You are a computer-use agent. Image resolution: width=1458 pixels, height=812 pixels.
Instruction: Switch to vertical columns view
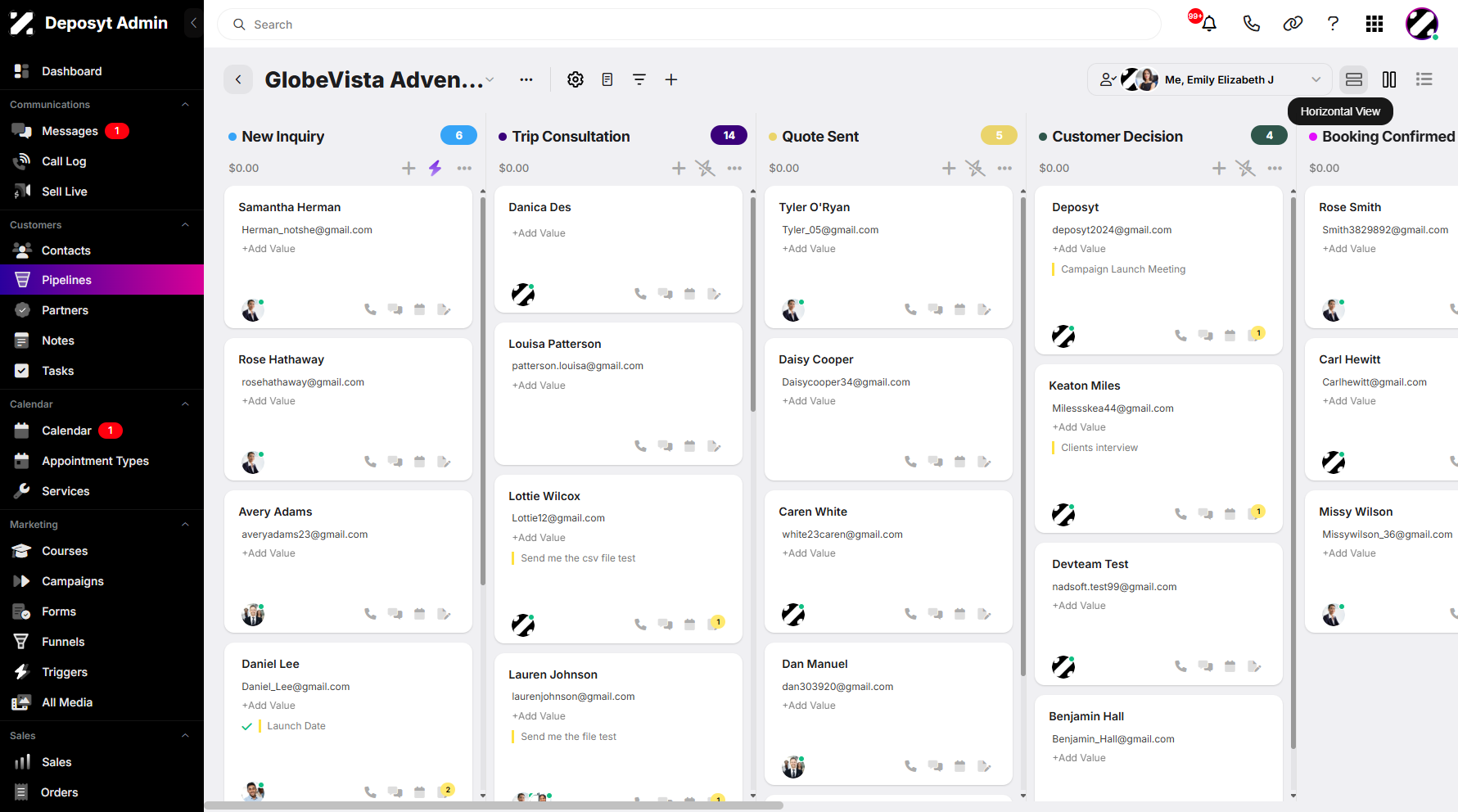pyautogui.click(x=1389, y=79)
